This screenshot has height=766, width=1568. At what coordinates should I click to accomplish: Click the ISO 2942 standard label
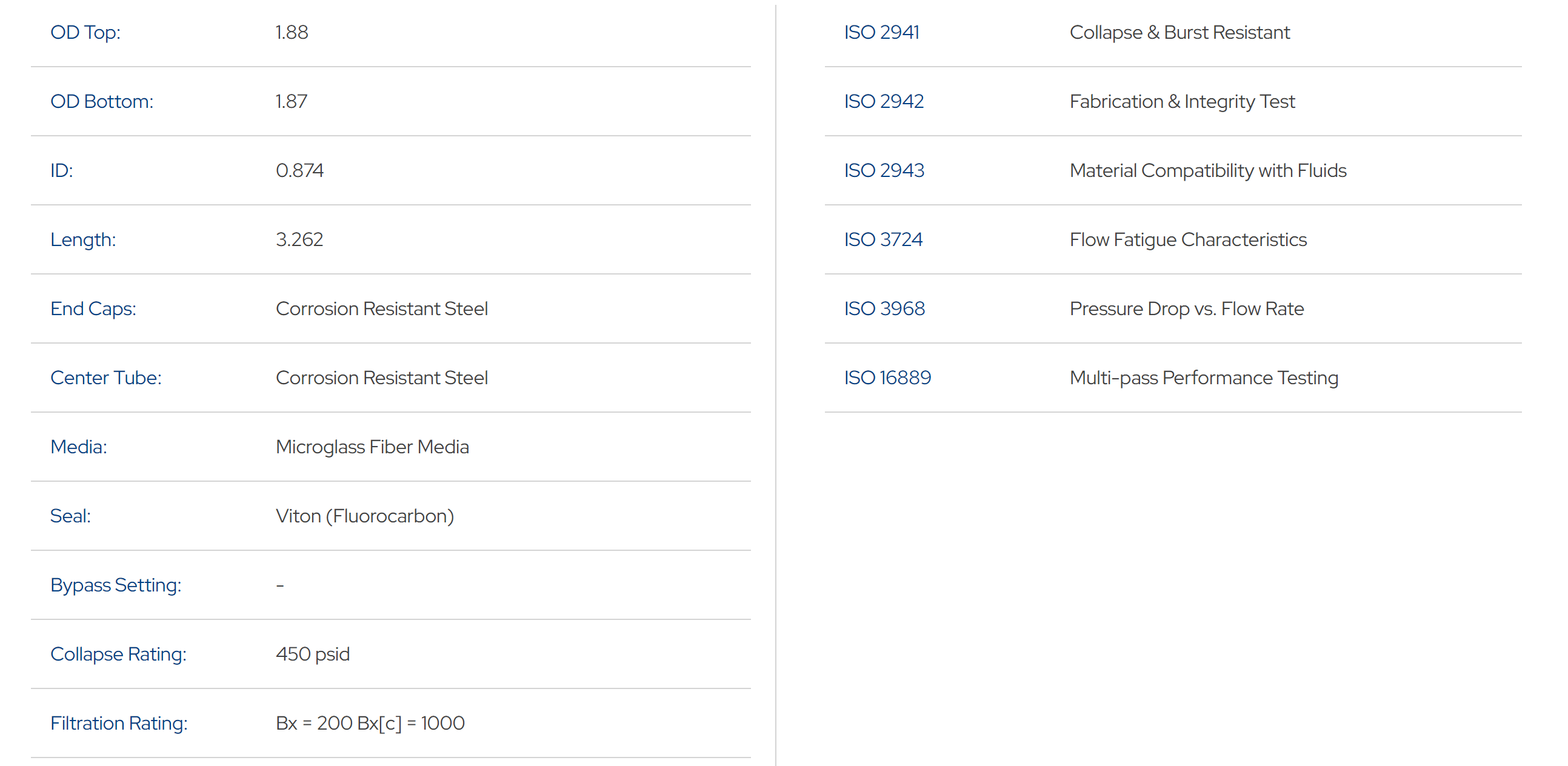pos(883,101)
